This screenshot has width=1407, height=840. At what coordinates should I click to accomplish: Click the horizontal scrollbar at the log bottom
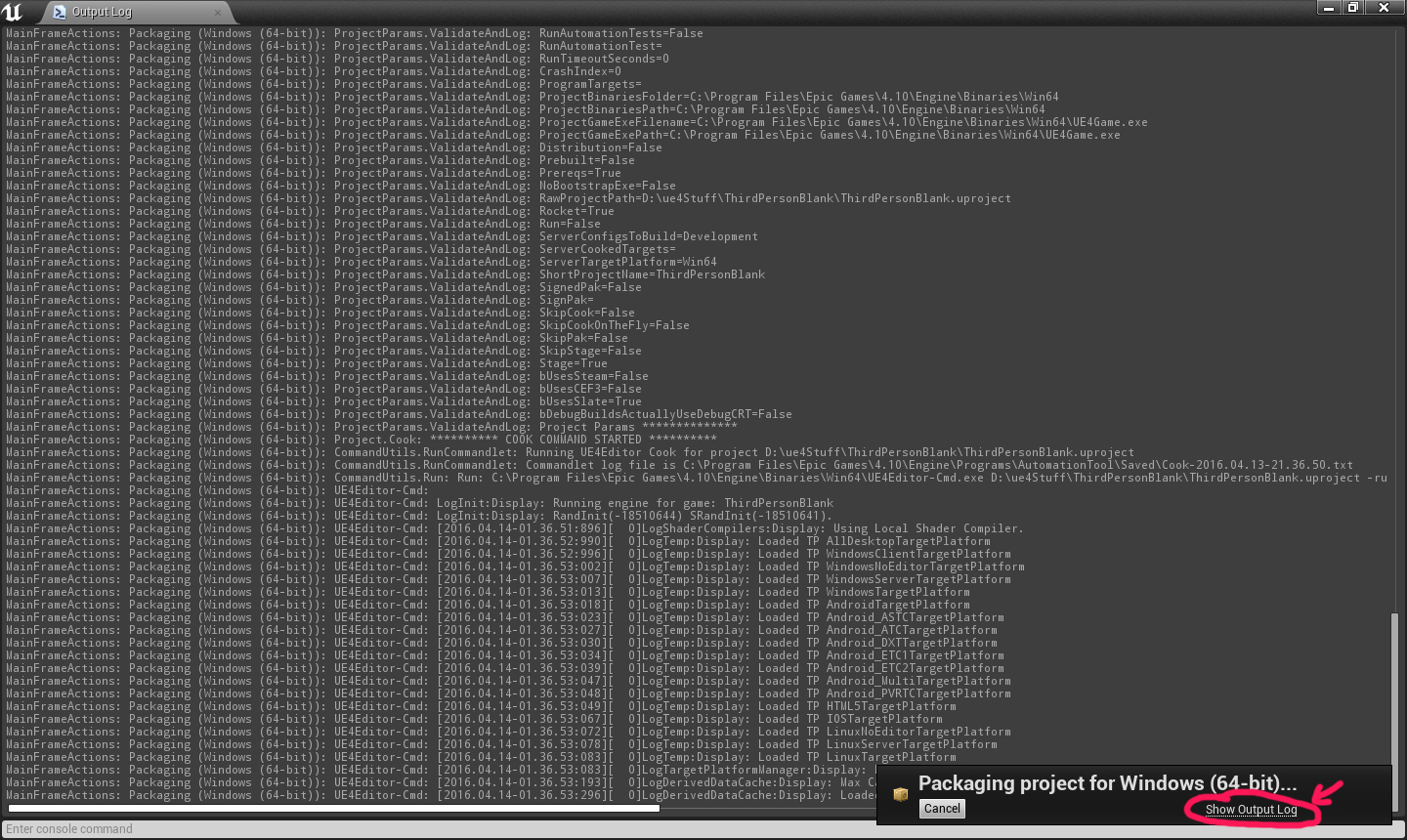coord(332,809)
